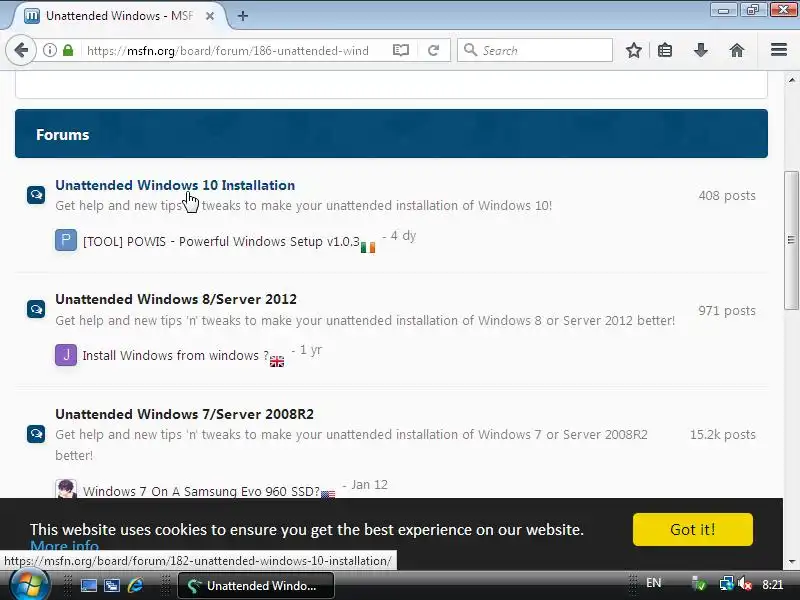Click the '- 4 dy' timestamp

pyautogui.click(x=399, y=236)
